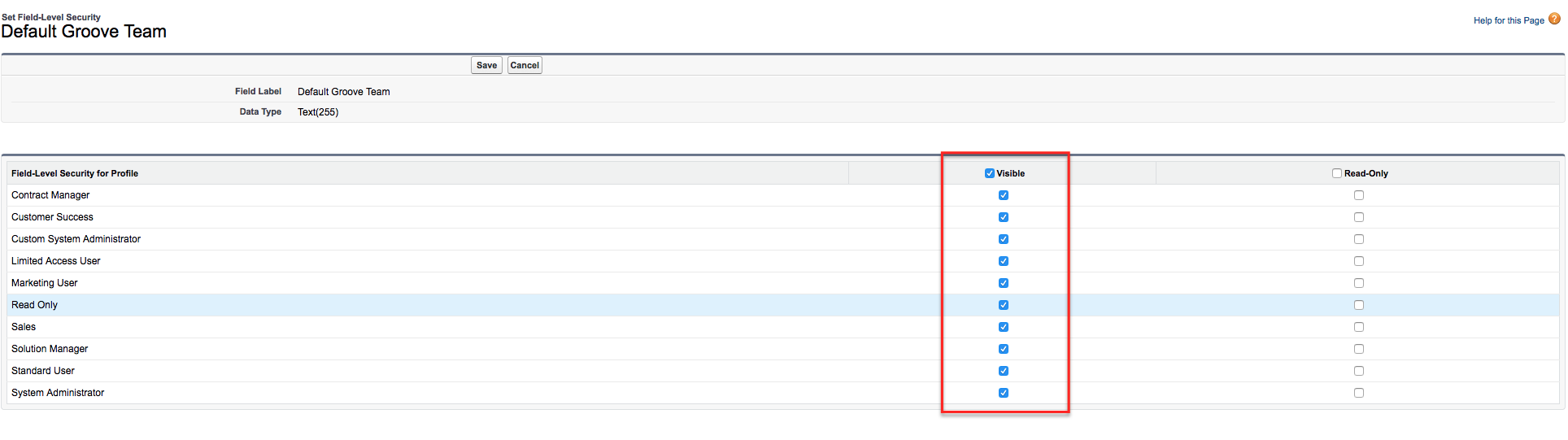
Task: Uncheck Visible for System Administrator
Action: (1004, 393)
